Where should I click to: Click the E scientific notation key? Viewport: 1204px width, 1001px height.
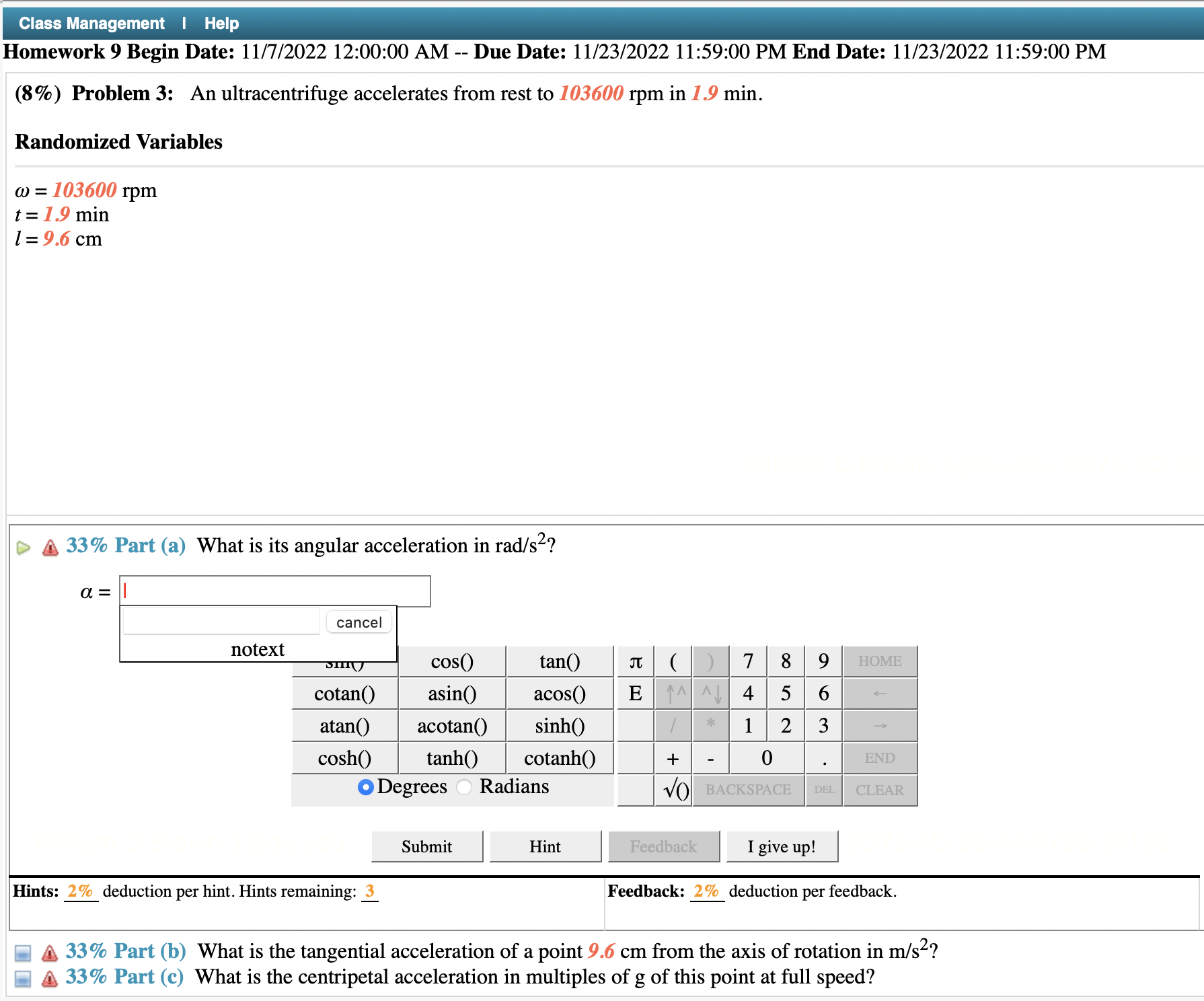[x=634, y=694]
